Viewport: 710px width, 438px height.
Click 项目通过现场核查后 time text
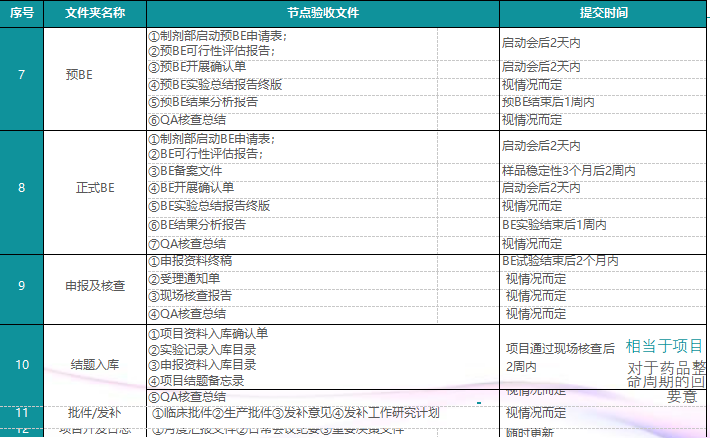pyautogui.click(x=560, y=349)
